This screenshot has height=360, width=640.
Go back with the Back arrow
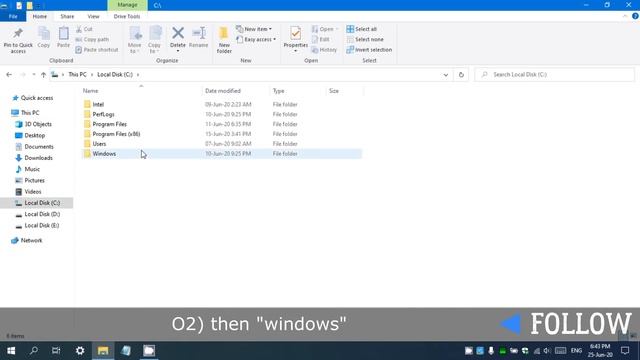[x=9, y=75]
